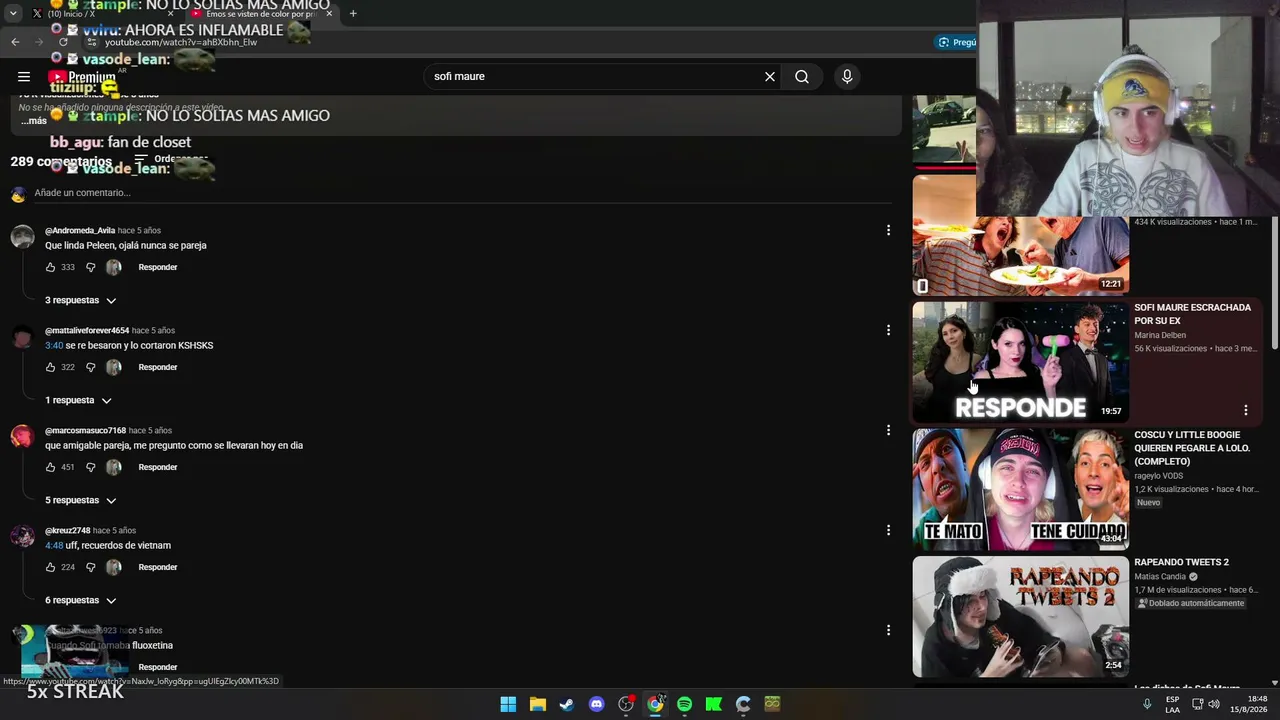
Task: Open the YouTube guide hamburger menu
Action: point(24,76)
